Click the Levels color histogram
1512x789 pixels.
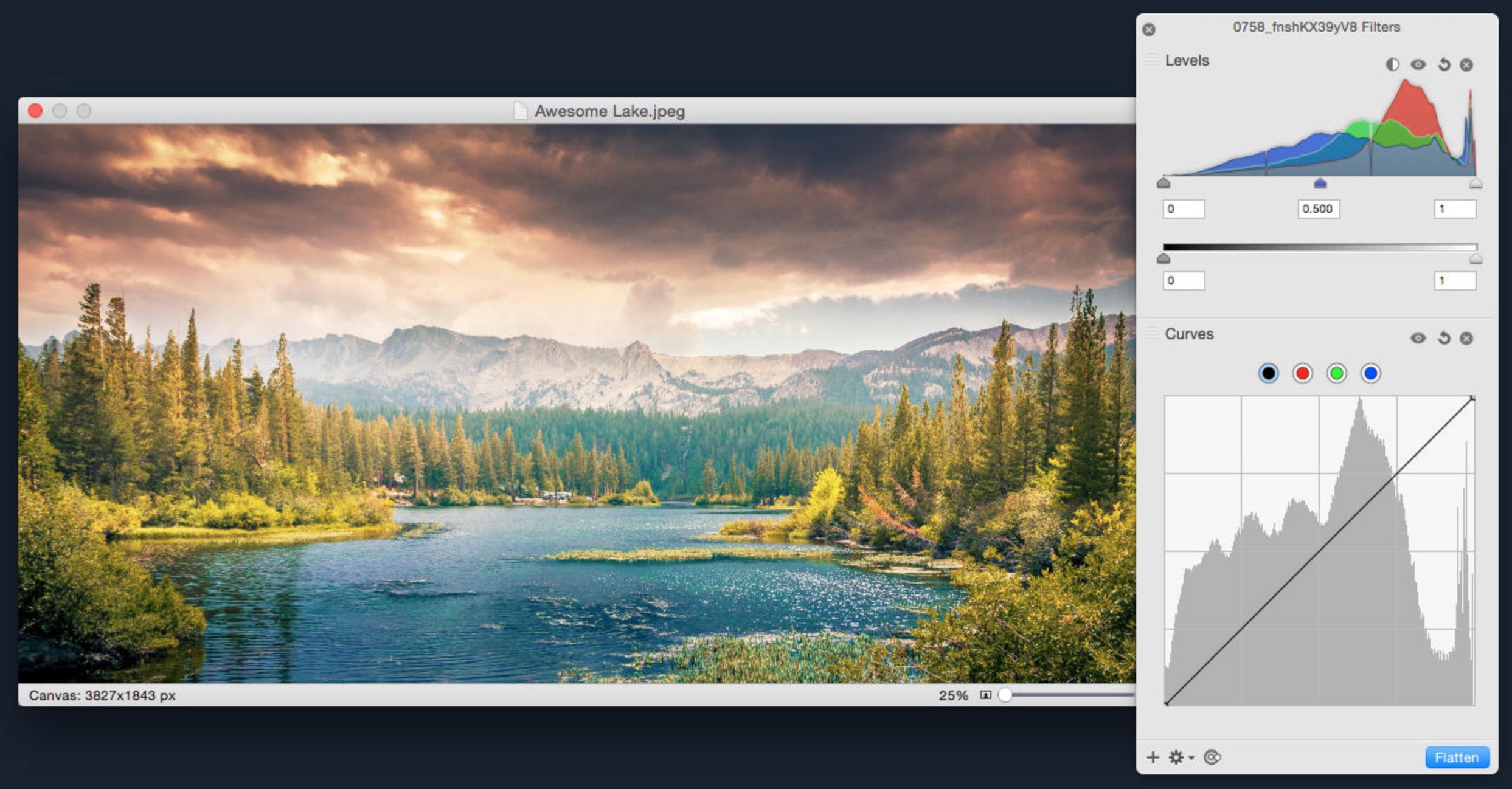(x=1320, y=128)
